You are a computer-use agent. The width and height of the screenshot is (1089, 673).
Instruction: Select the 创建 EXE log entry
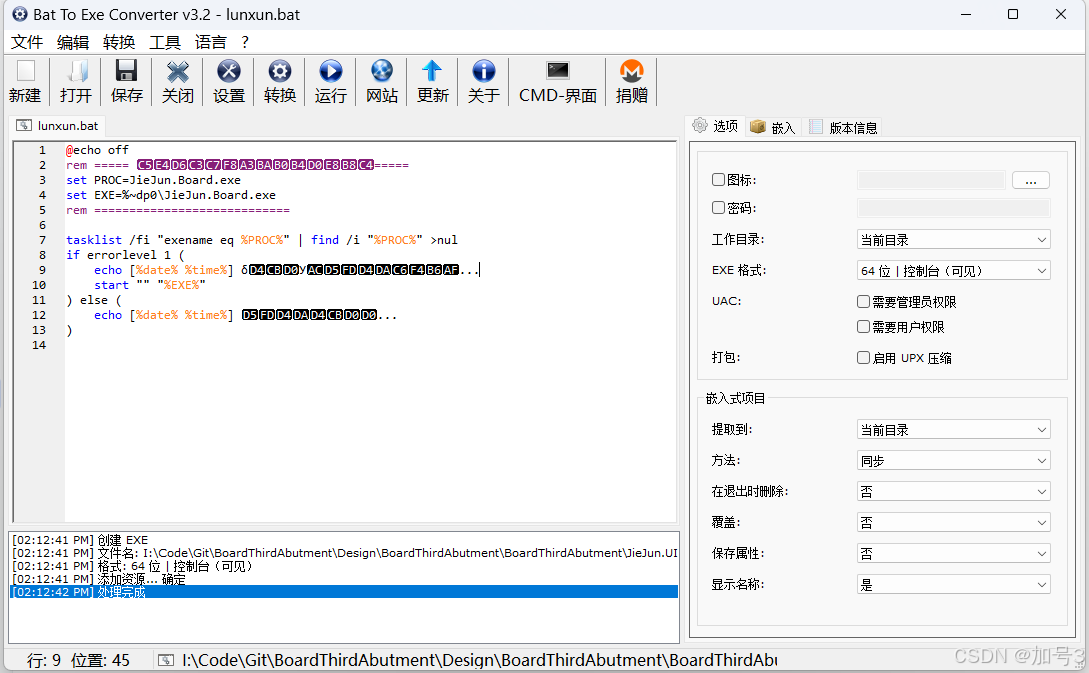coord(344,540)
